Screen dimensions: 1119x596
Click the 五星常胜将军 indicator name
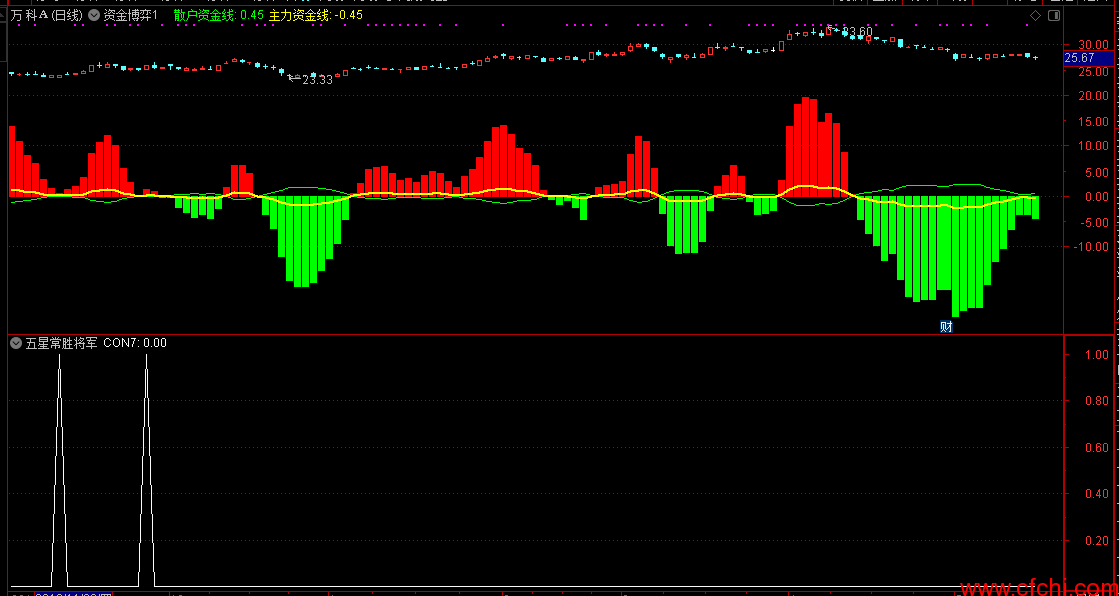coord(61,343)
